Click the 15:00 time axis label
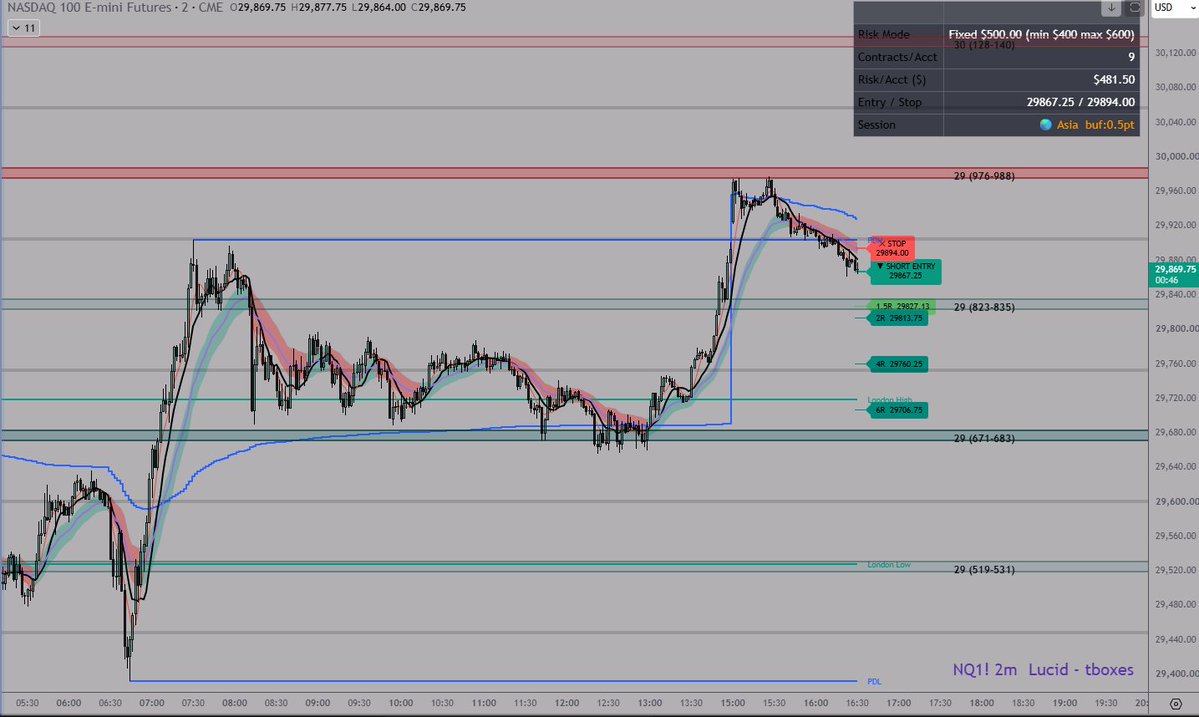This screenshot has width=1199, height=717. click(x=733, y=703)
